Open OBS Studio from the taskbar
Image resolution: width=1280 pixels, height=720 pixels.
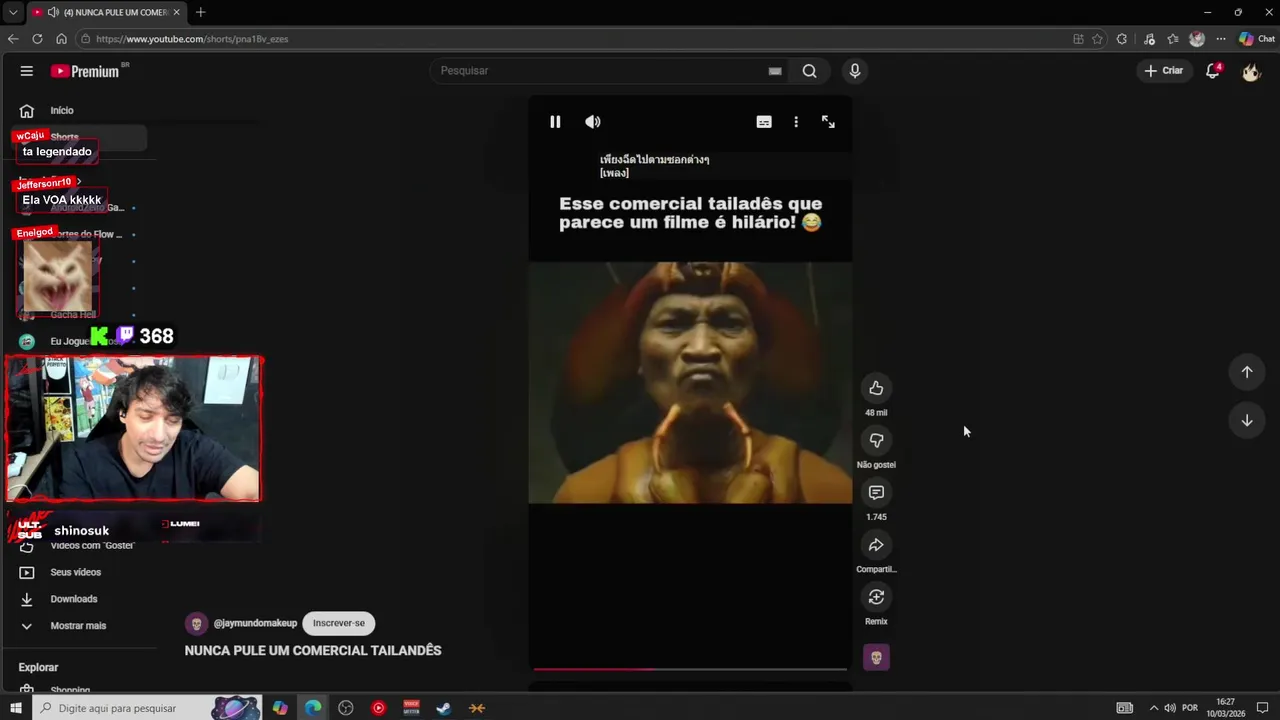(346, 708)
